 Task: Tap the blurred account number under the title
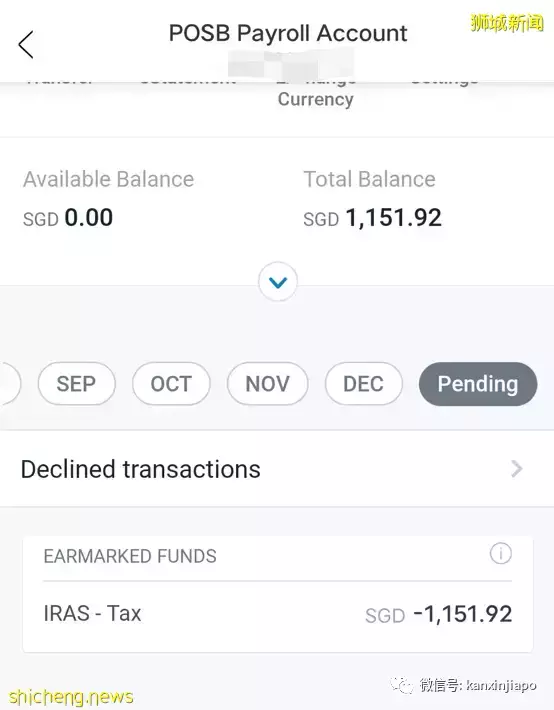[290, 64]
